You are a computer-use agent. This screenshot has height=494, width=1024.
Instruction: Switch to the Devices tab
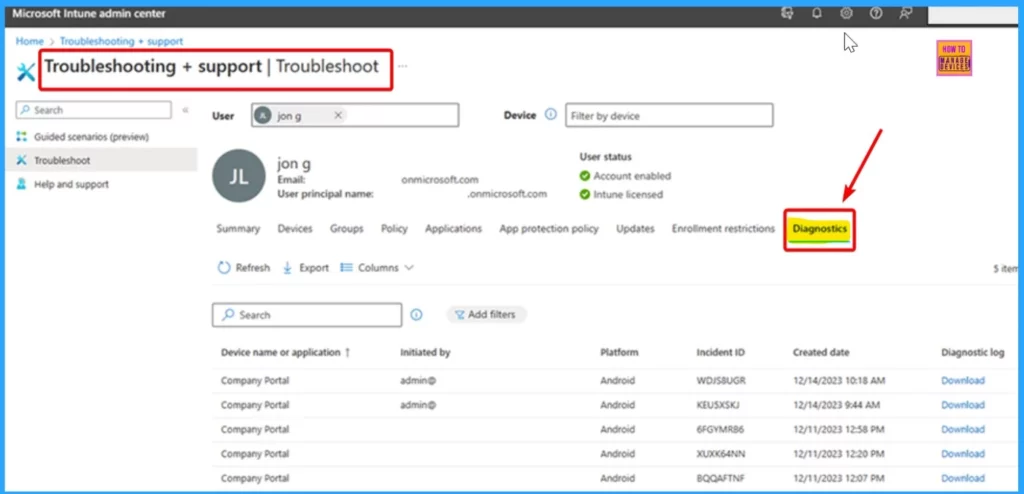tap(295, 229)
